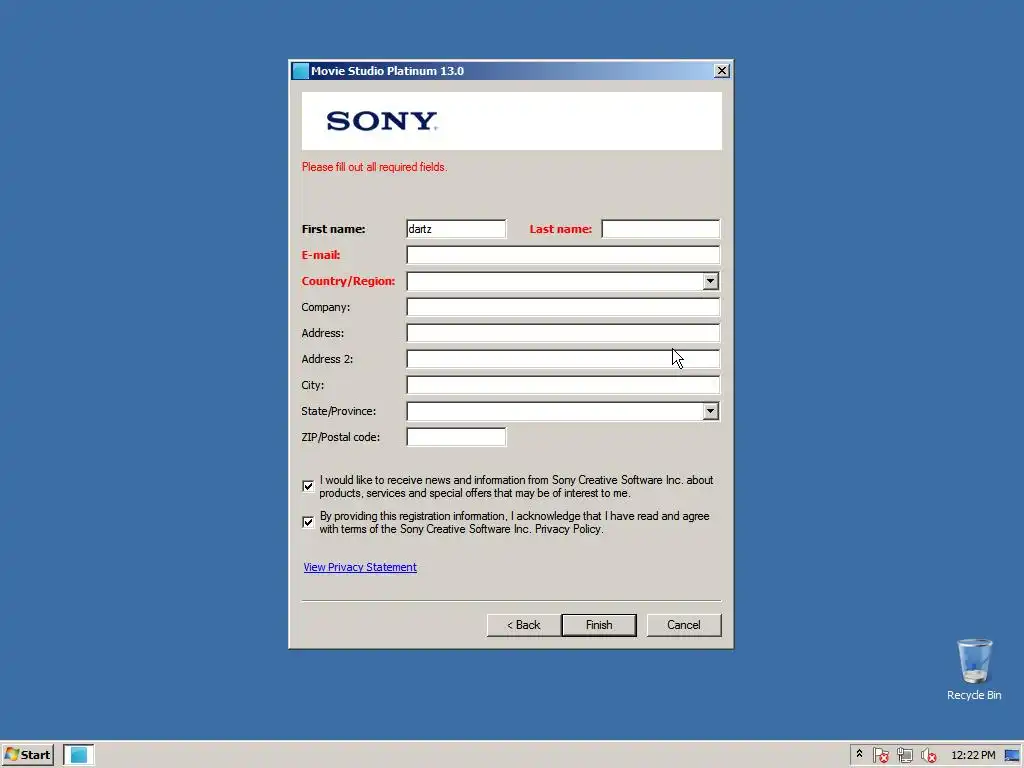The width and height of the screenshot is (1024, 768).
Task: Uncheck the receive news and information checkbox
Action: pos(308,486)
